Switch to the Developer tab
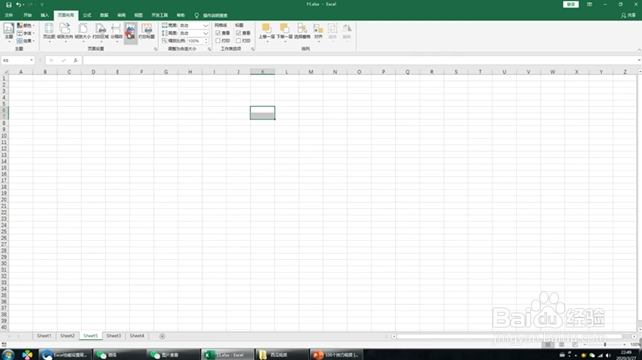The width and height of the screenshot is (642, 360). (x=160, y=15)
